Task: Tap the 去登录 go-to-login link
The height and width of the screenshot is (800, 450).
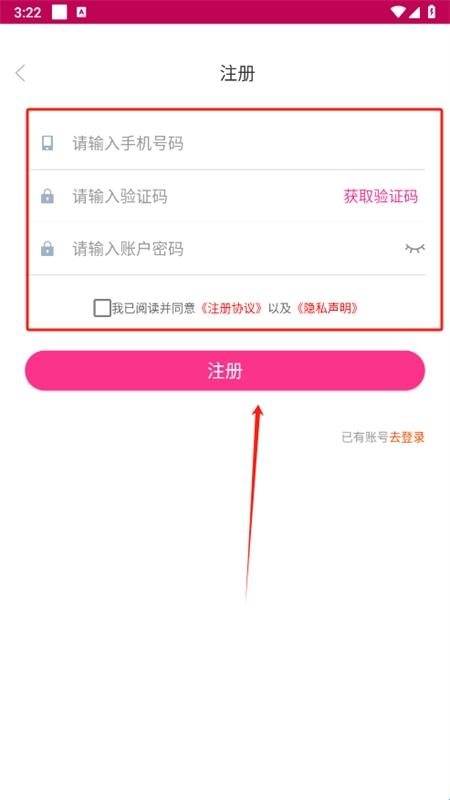Action: 407,437
